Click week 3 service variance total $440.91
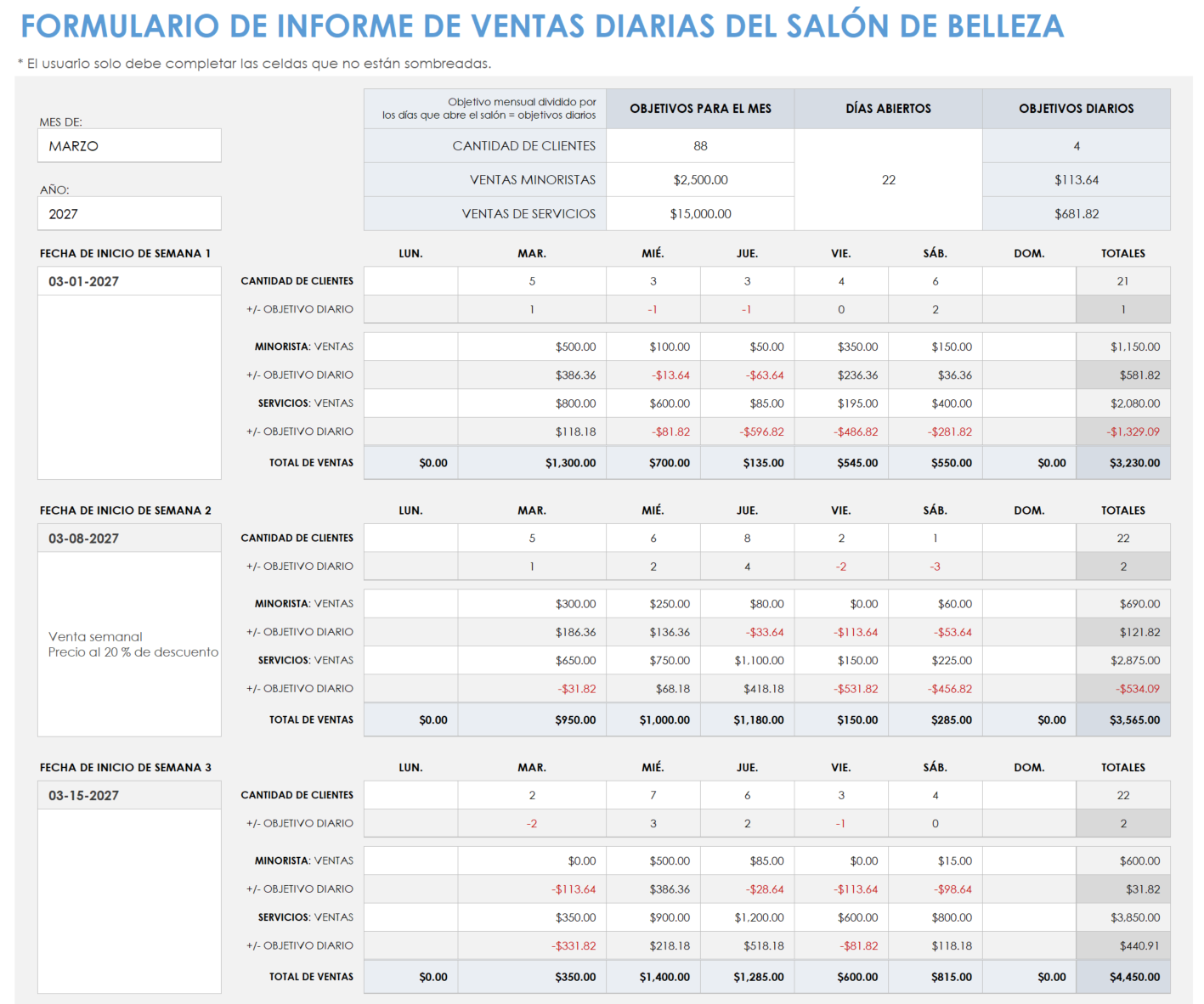Viewport: 1204px width, 1004px height. point(1123,945)
